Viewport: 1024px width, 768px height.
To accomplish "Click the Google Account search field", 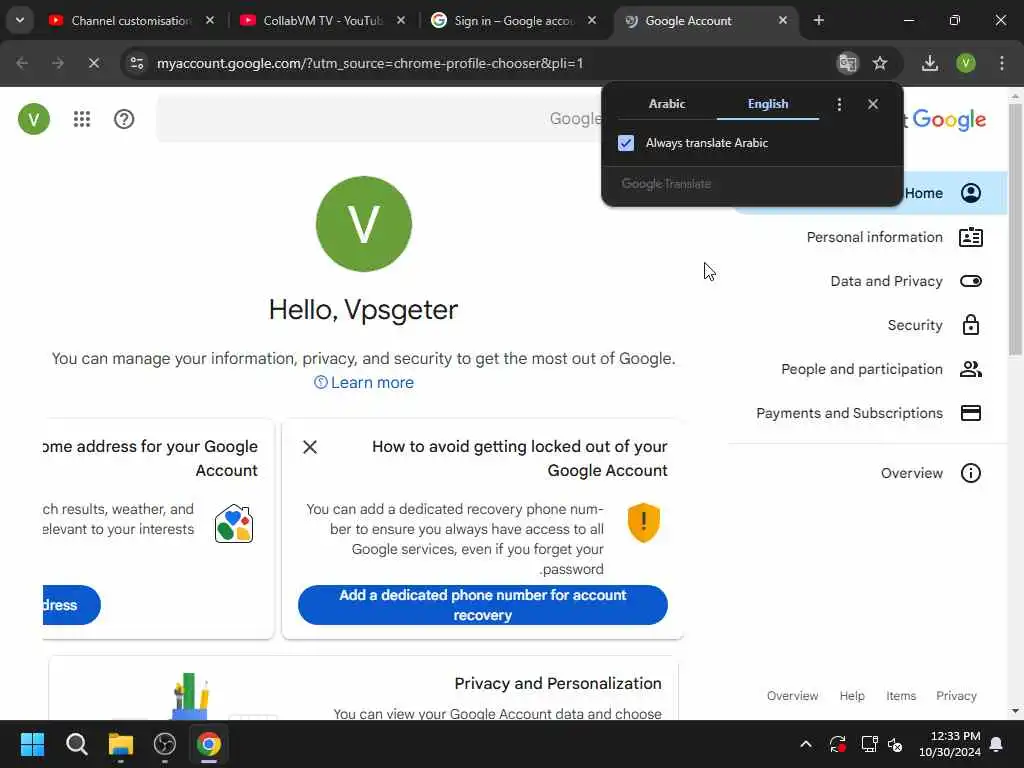I will 379,118.
